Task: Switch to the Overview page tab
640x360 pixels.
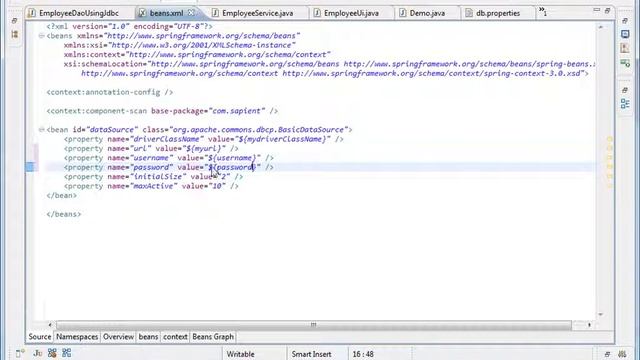Action: click(x=118, y=337)
